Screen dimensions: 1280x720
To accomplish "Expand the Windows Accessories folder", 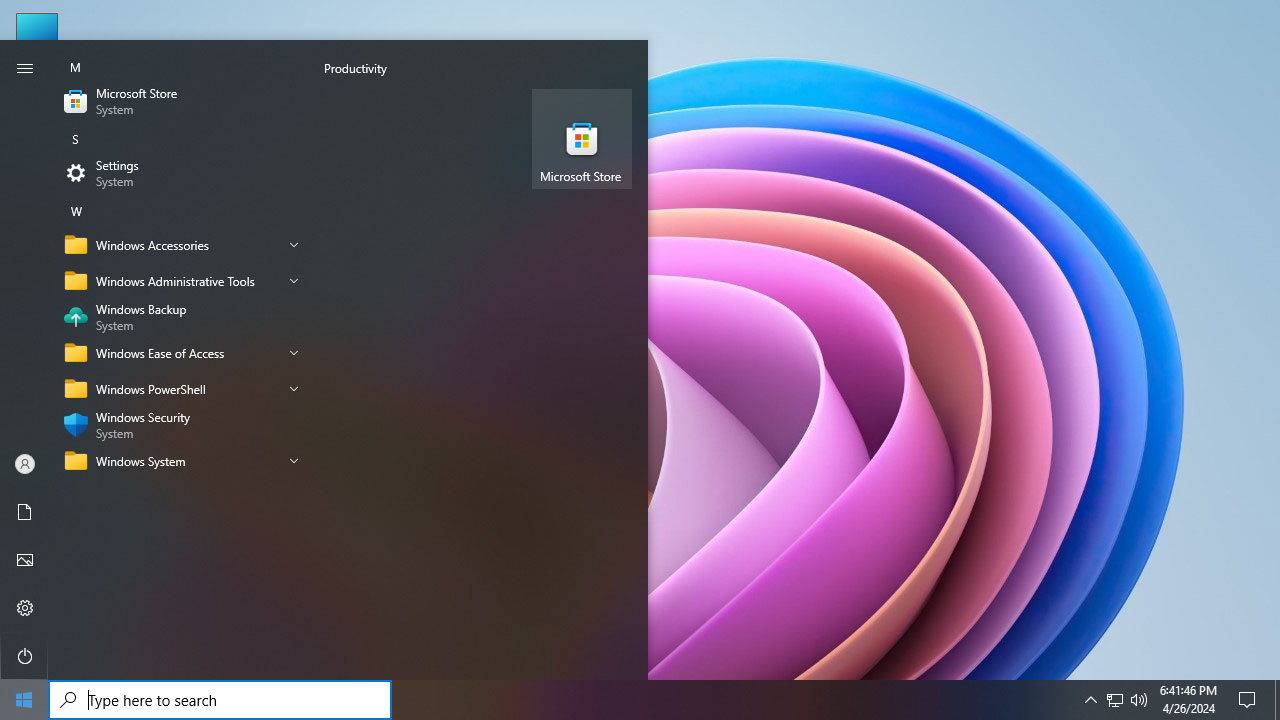I will 182,245.
